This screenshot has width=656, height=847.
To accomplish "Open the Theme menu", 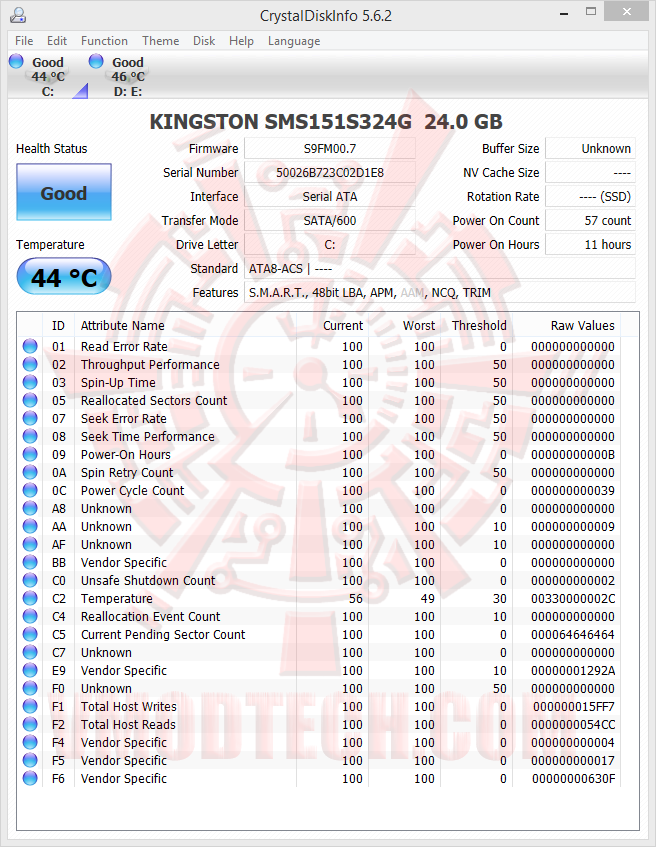I will (160, 41).
